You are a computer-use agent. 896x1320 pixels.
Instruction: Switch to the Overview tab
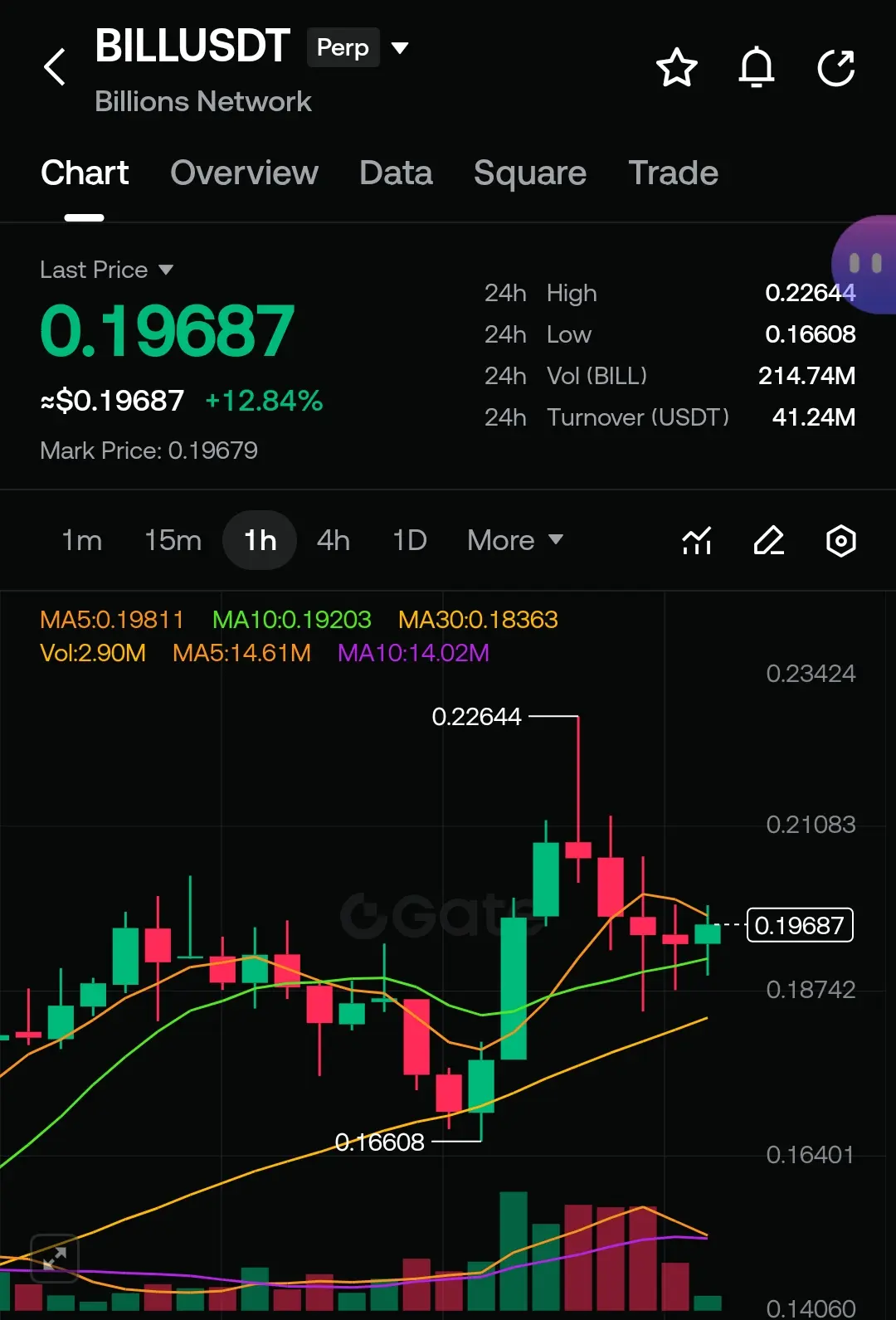point(244,173)
